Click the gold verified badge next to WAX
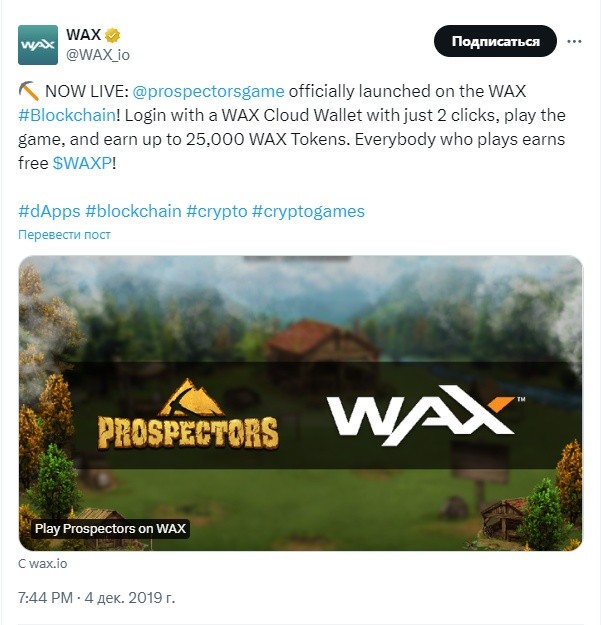This screenshot has width=601, height=625. (112, 35)
